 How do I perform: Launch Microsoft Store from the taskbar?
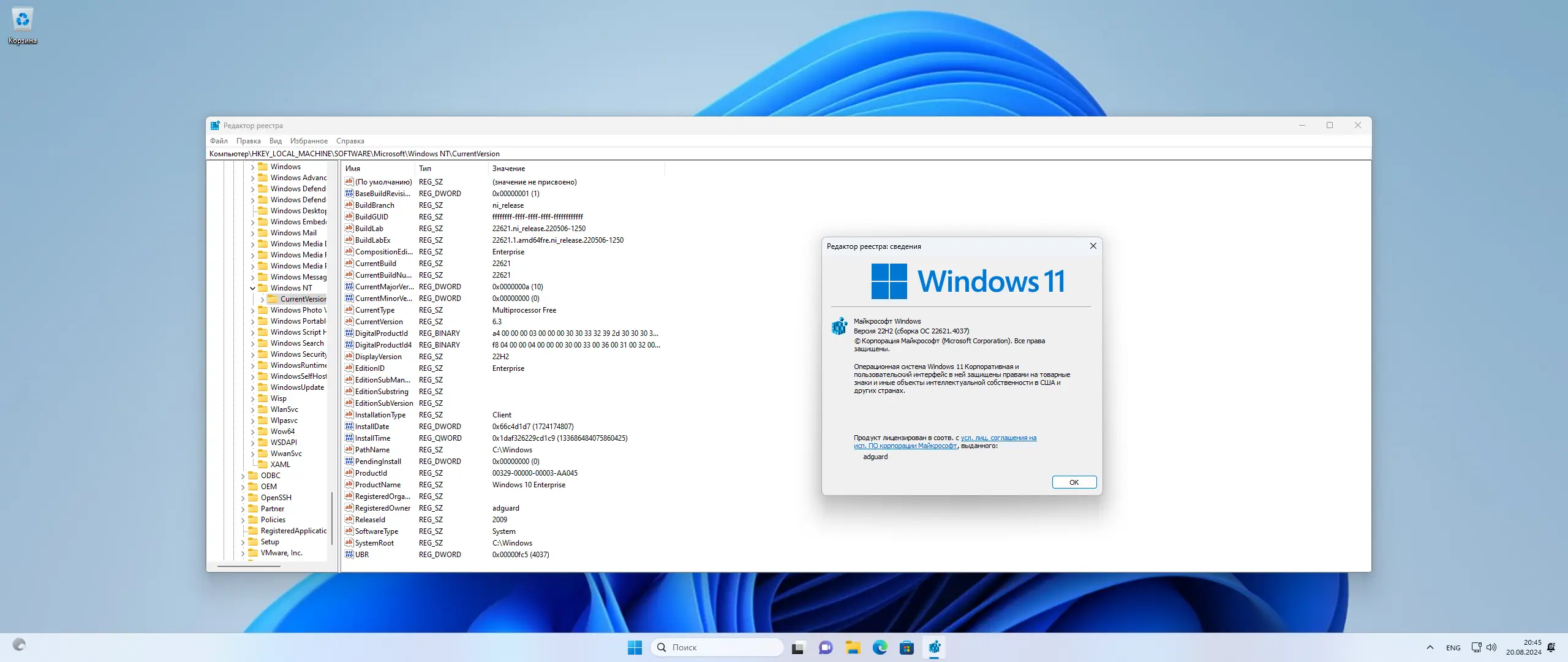(x=907, y=647)
